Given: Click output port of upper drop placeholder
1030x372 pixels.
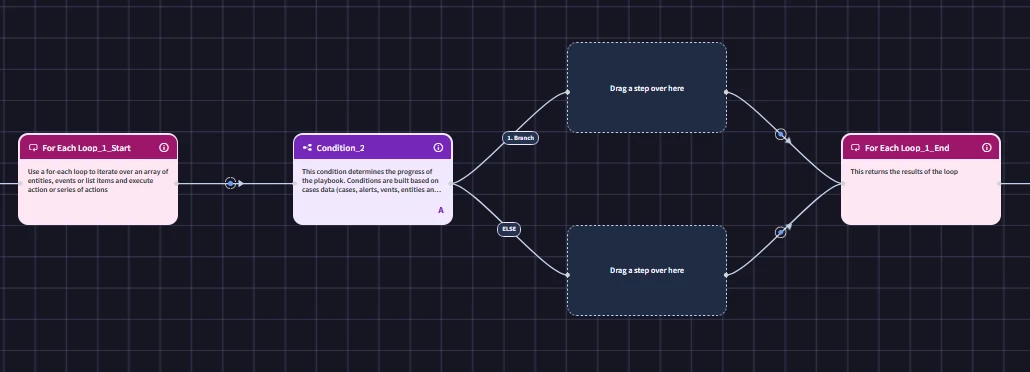Looking at the screenshot, I should [x=726, y=92].
